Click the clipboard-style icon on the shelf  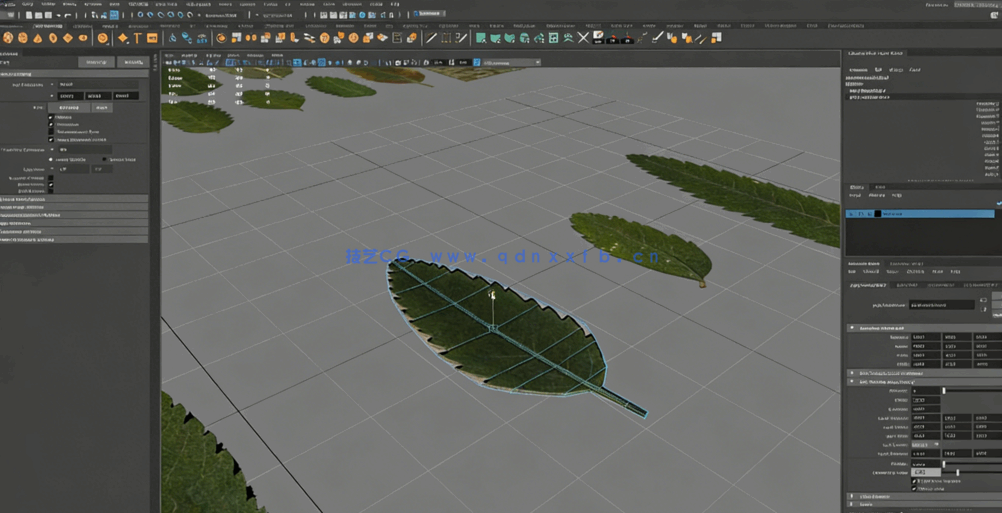coord(397,38)
